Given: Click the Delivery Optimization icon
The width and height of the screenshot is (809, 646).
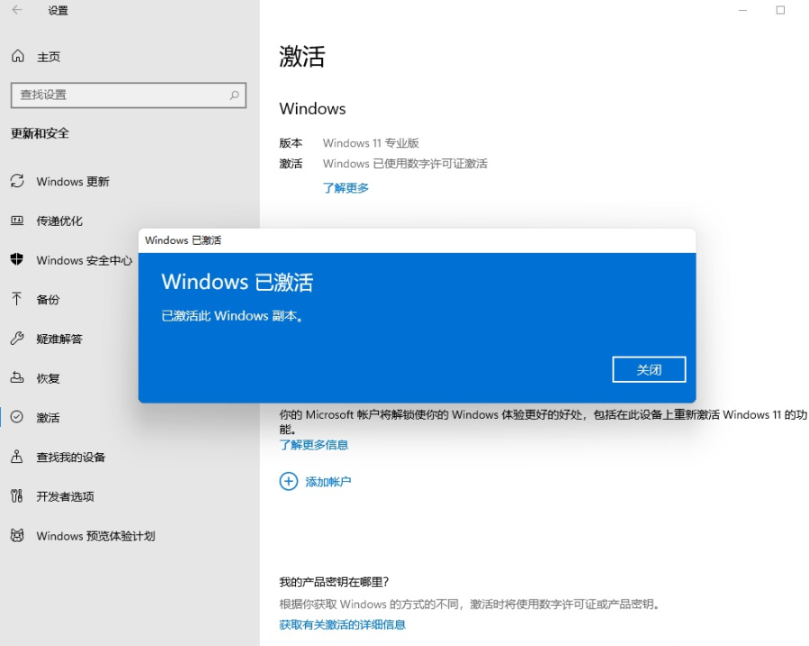Looking at the screenshot, I should tap(17, 221).
